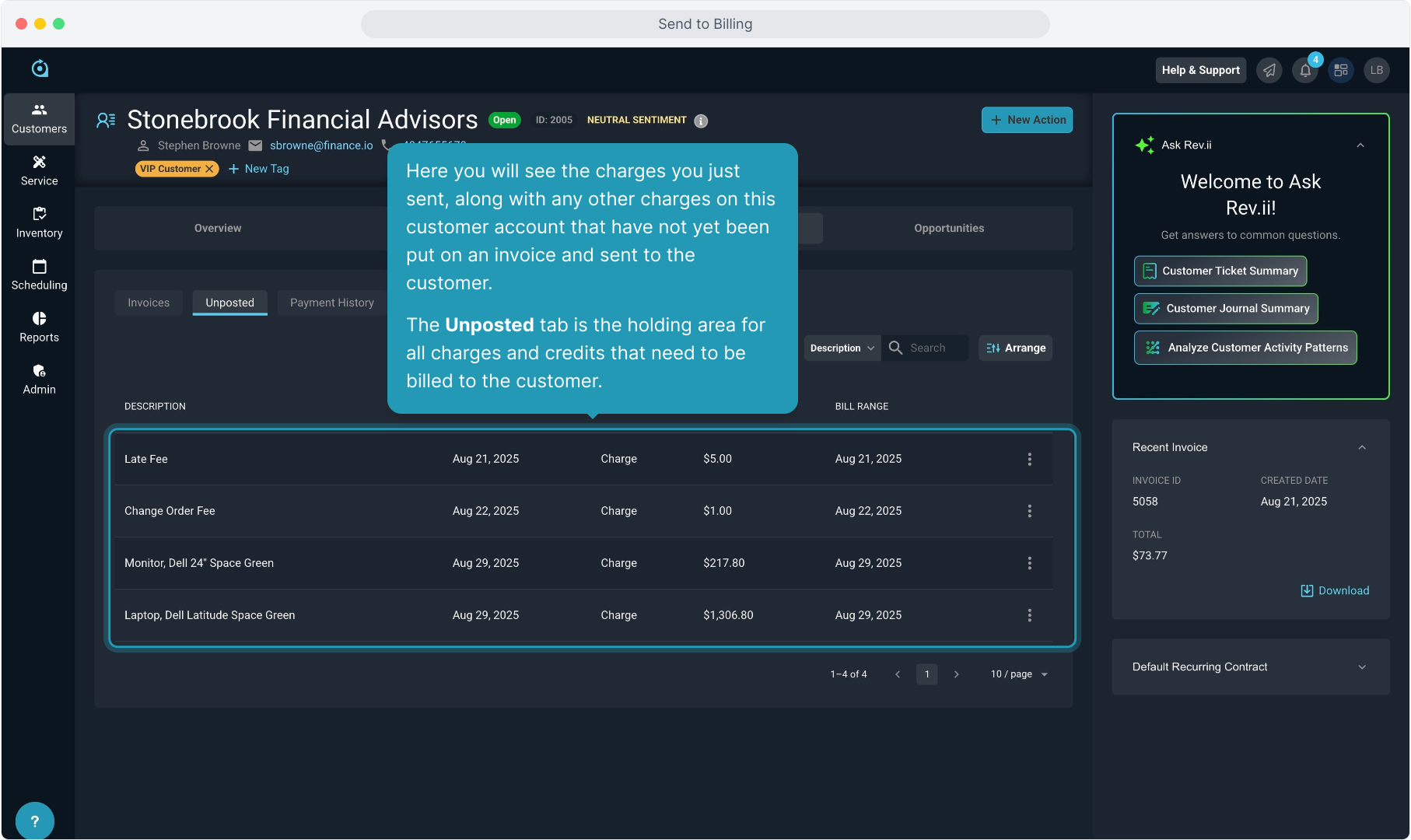Screen dimensions: 1411x840
Task: Click the New Action button
Action: tap(1027, 120)
